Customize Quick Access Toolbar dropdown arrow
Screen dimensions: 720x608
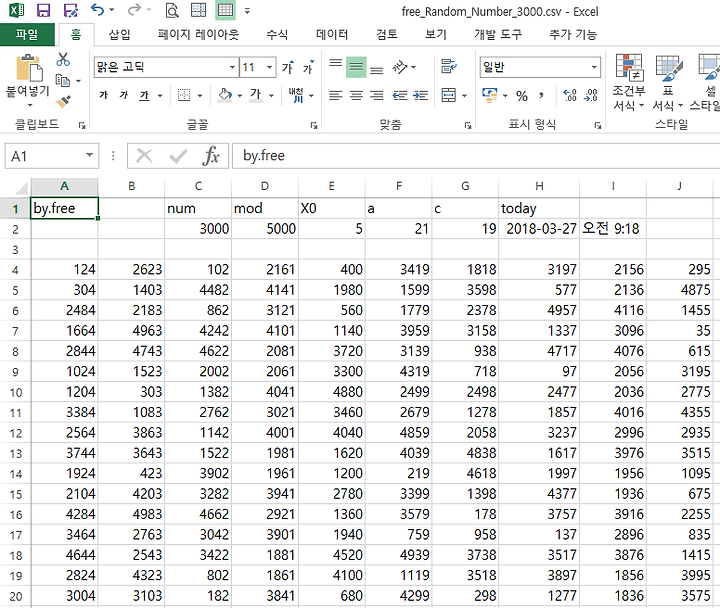[247, 11]
